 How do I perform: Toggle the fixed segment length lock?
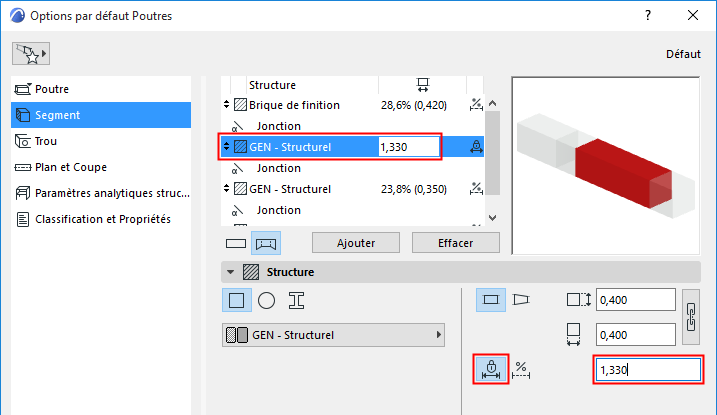pyautogui.click(x=490, y=369)
